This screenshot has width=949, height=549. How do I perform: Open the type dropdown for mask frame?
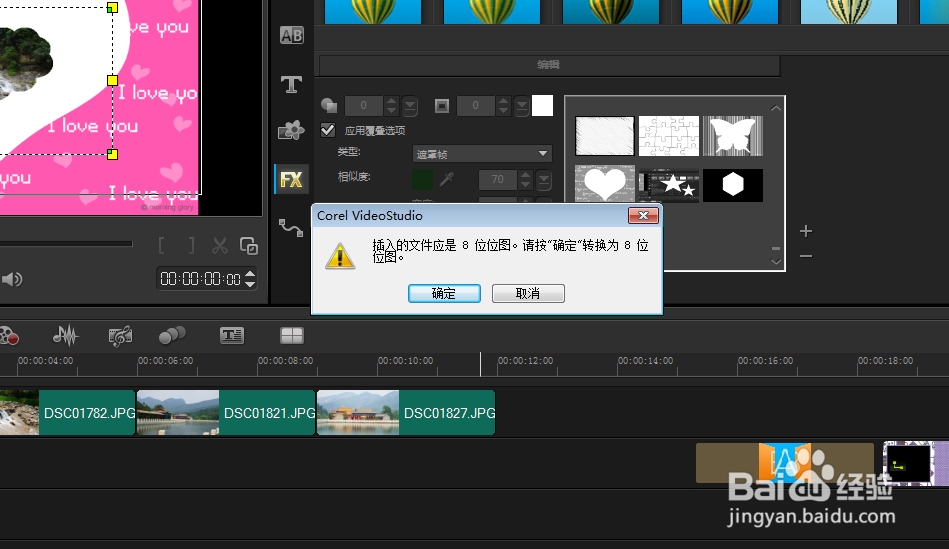(482, 154)
